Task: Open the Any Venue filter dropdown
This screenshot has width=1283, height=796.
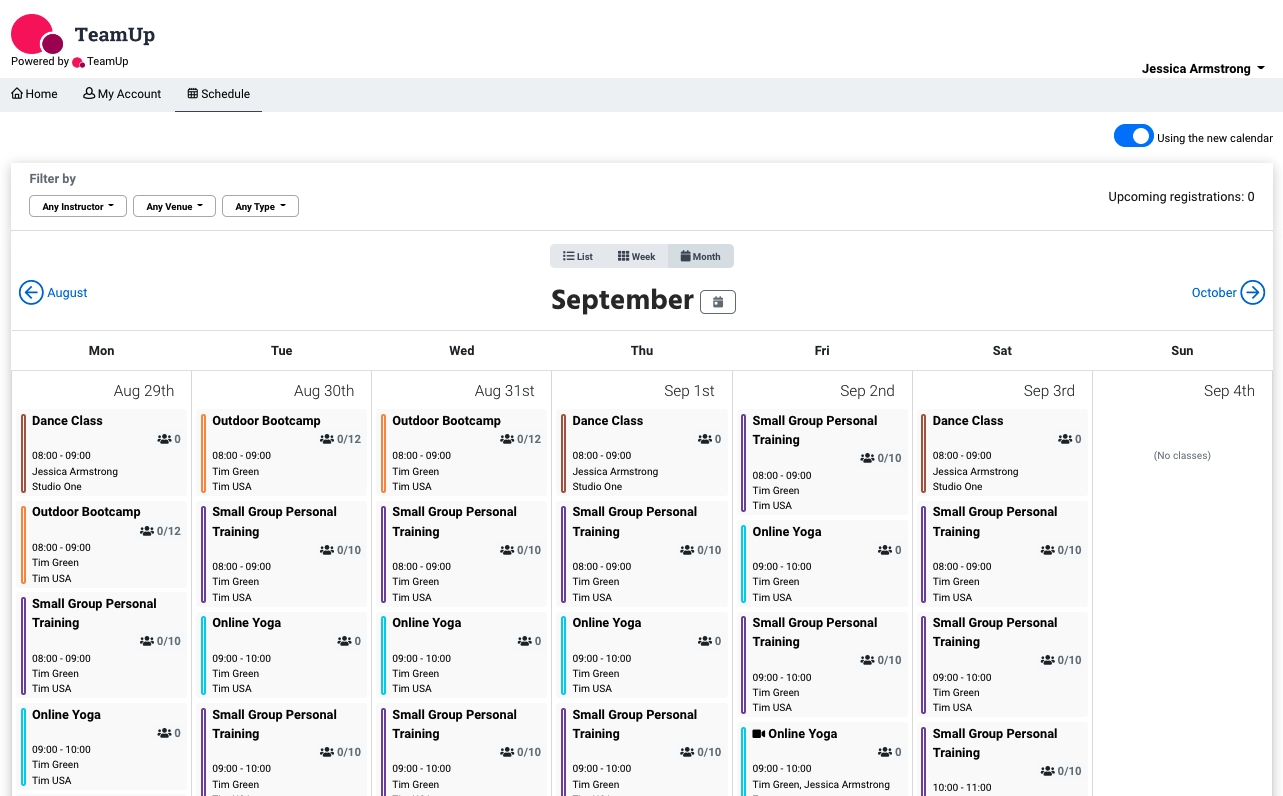Action: point(174,206)
